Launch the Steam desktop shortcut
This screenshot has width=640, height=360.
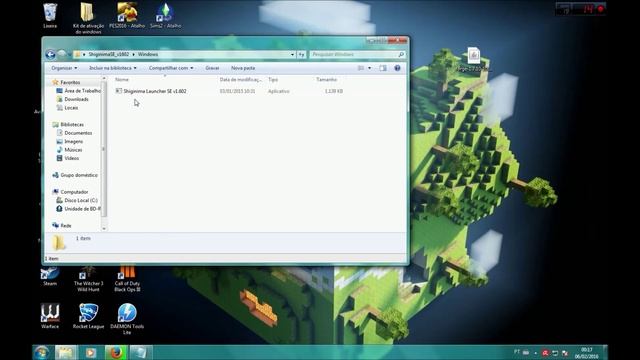pyautogui.click(x=50, y=276)
